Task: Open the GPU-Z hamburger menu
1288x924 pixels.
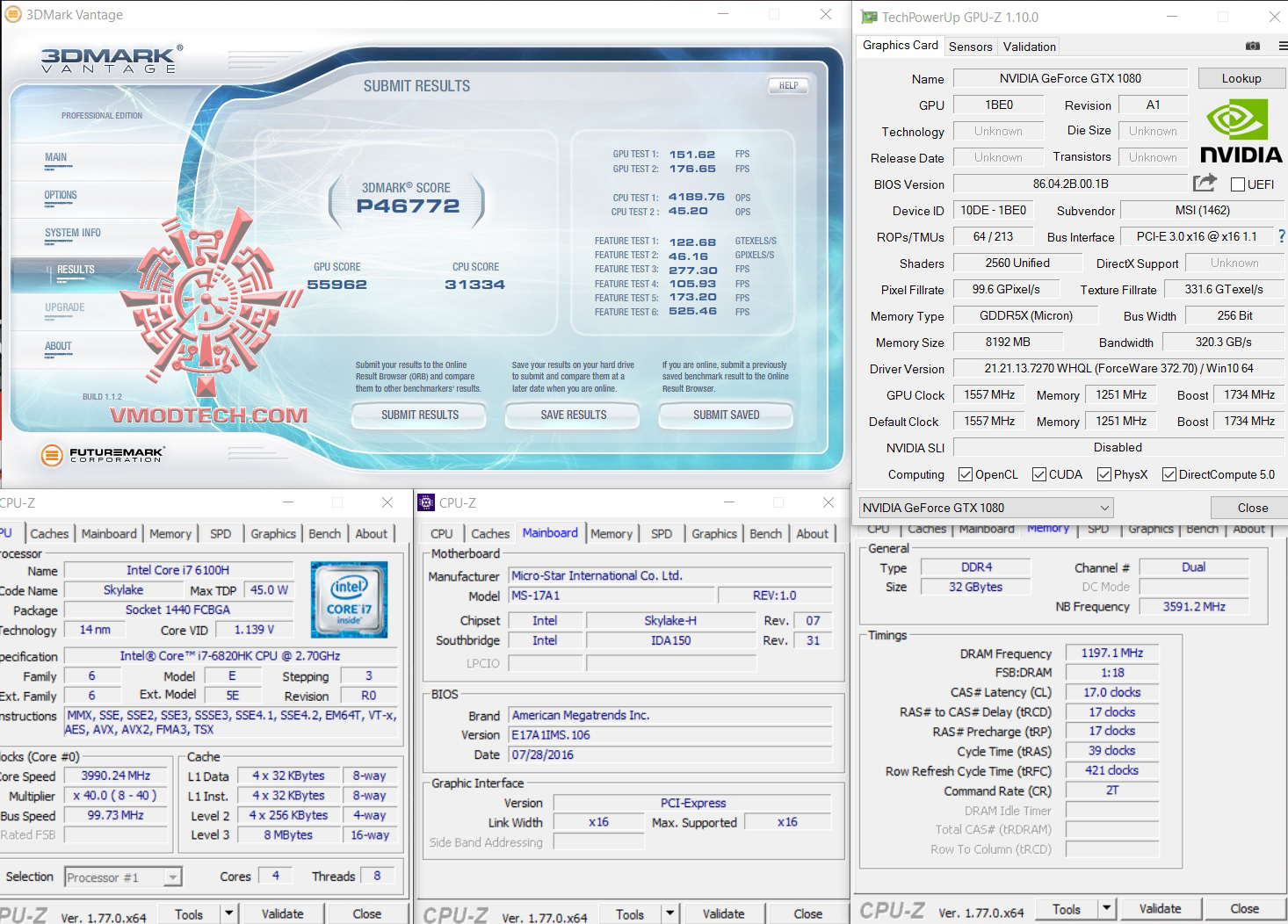Action: coord(1283,46)
